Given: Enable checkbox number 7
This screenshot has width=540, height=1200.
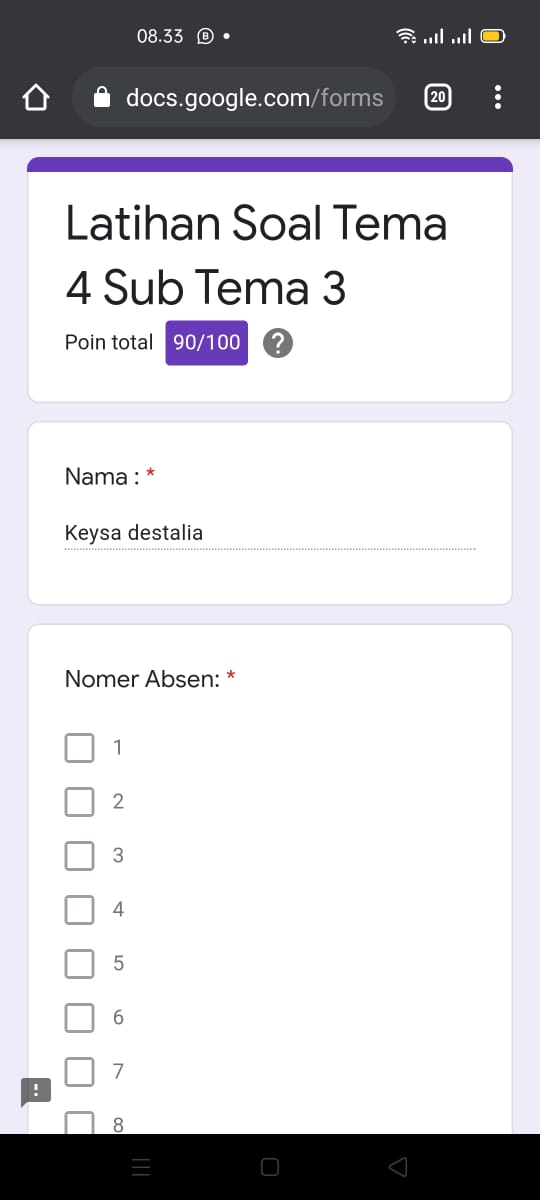Looking at the screenshot, I should click(x=80, y=1071).
